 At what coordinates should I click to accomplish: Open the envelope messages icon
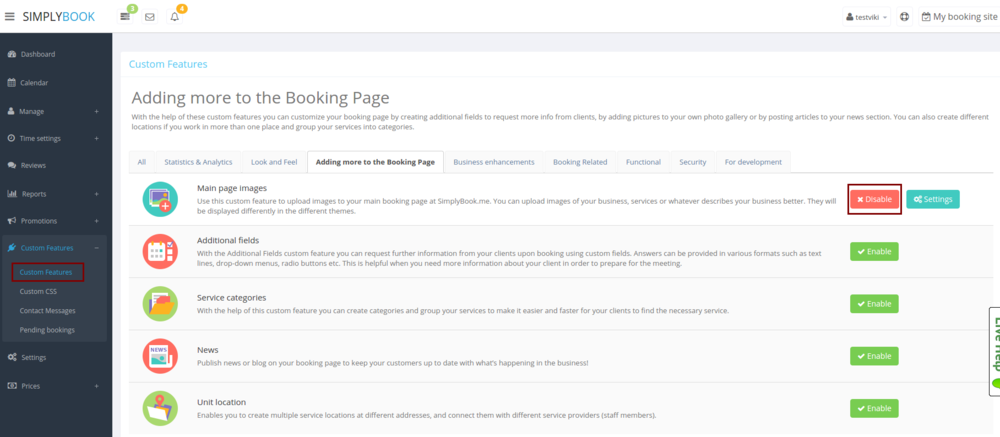(x=150, y=17)
